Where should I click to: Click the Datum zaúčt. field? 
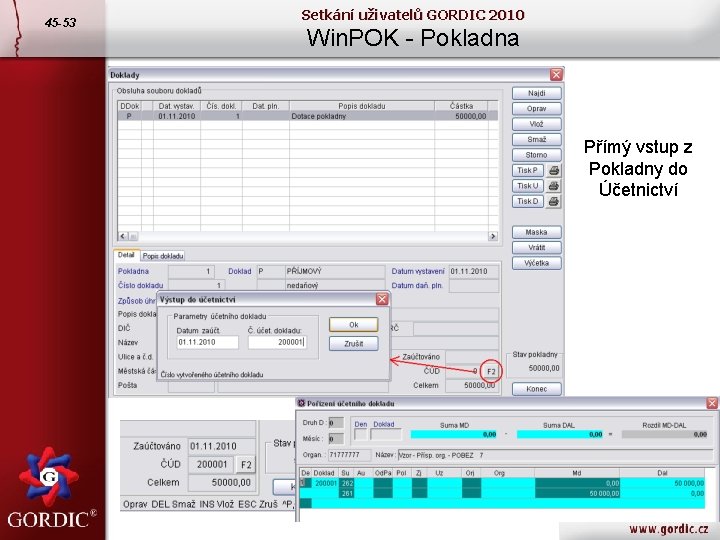[x=208, y=342]
